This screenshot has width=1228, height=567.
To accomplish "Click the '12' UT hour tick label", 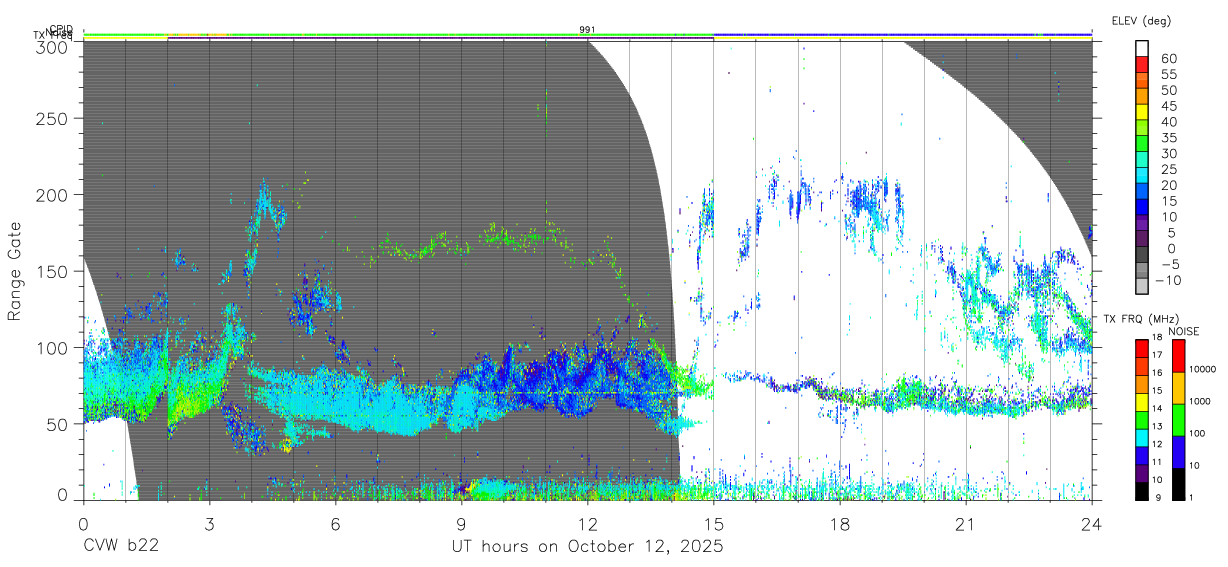I will point(587,523).
